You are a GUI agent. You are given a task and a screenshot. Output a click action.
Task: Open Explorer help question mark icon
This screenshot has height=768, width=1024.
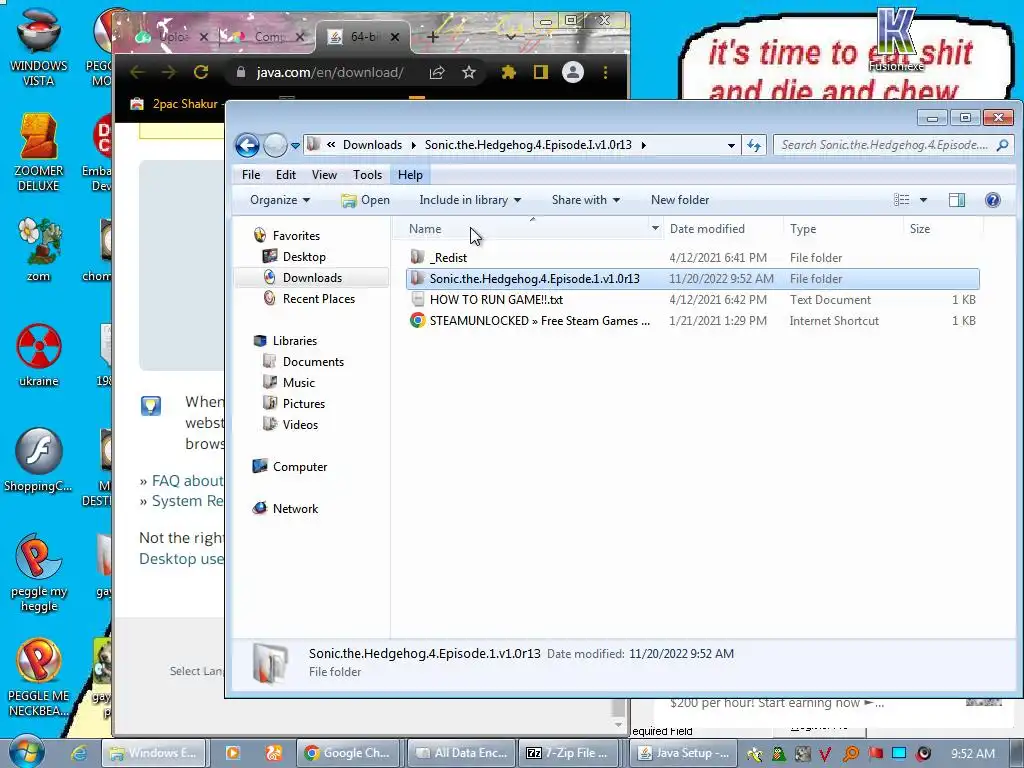click(992, 200)
